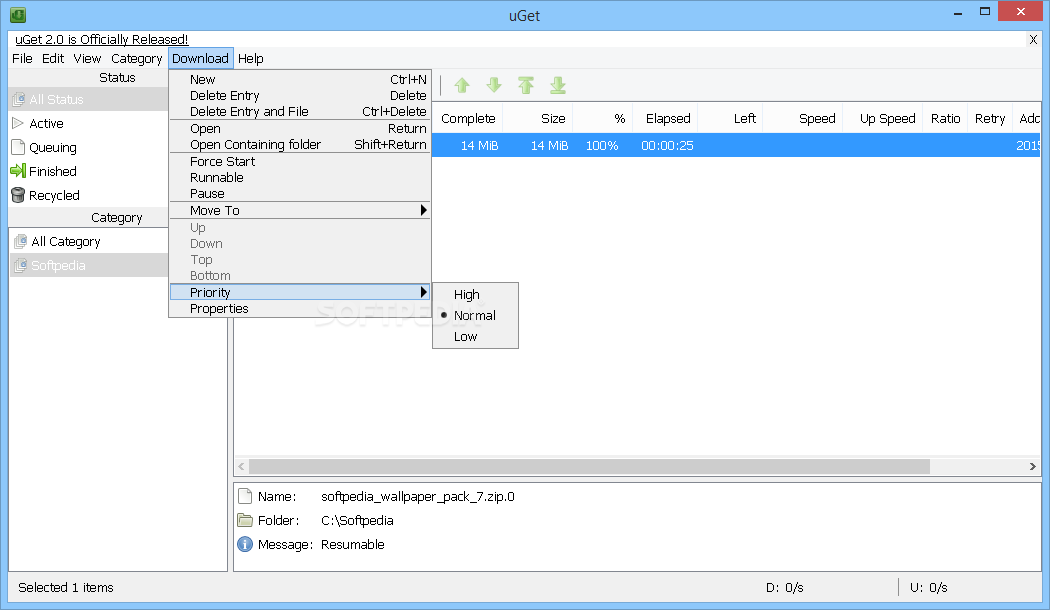
Task: Click softpedia_wallpaper_pack_7.zip.0 file name
Action: [x=418, y=496]
